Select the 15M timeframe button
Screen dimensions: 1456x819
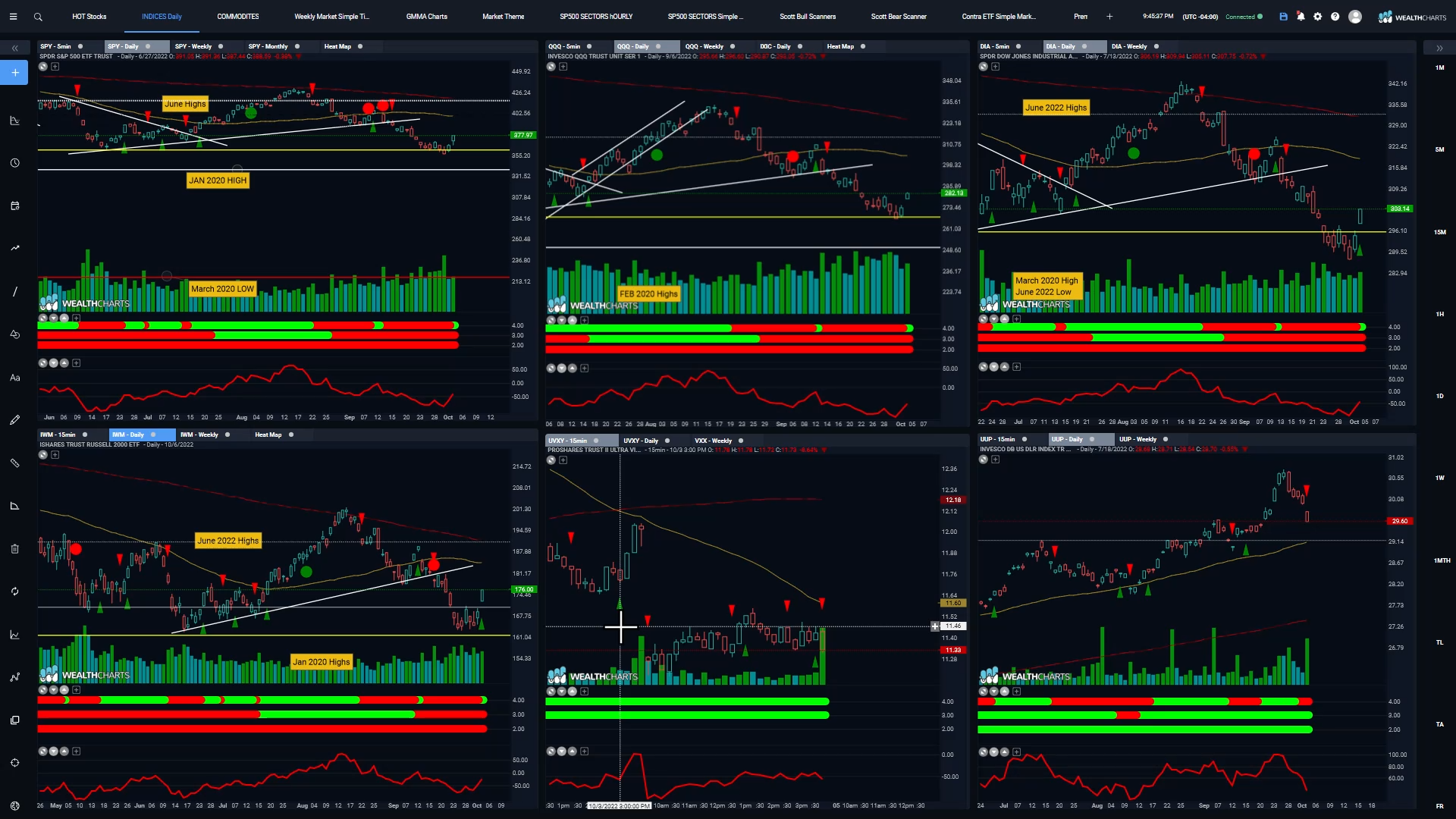click(1439, 232)
